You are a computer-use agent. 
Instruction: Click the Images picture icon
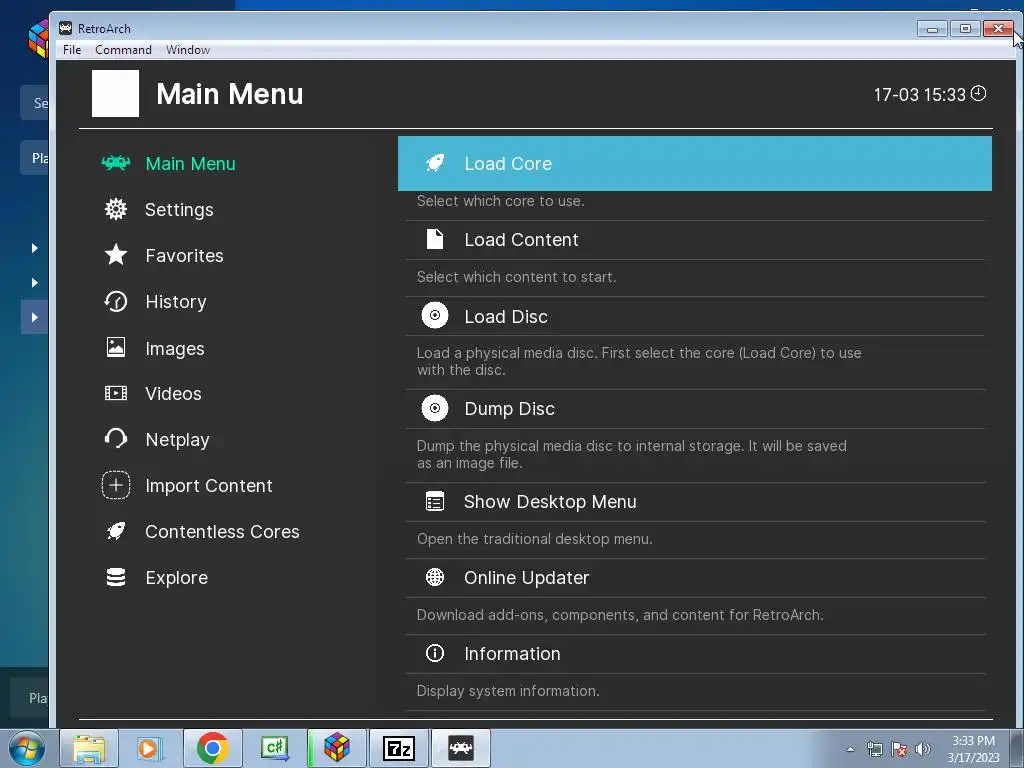click(x=116, y=347)
